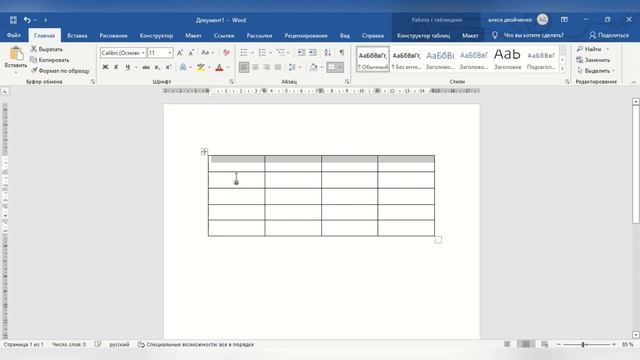Viewport: 640px width, 360px height.
Task: Justify the text alignment
Action: point(278,67)
